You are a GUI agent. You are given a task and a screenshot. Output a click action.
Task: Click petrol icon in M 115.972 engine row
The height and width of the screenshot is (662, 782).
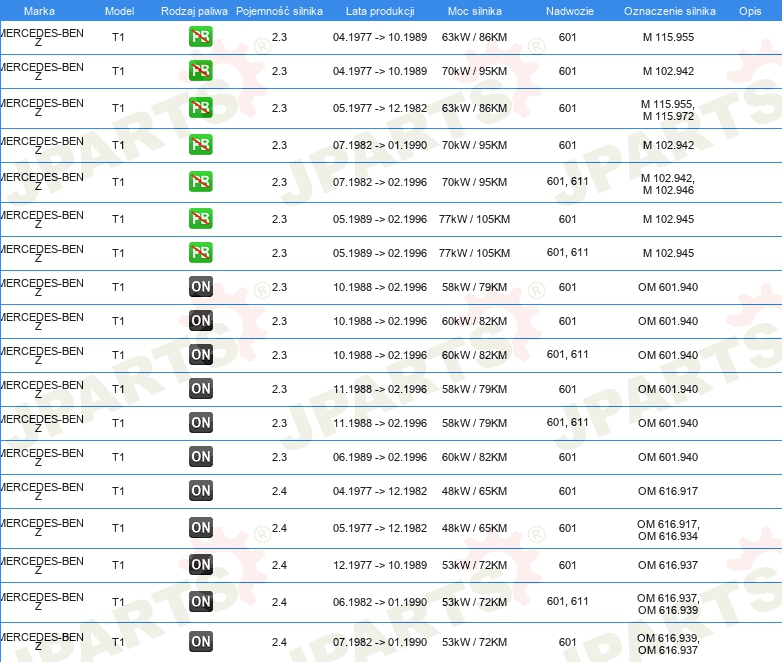coord(200,108)
